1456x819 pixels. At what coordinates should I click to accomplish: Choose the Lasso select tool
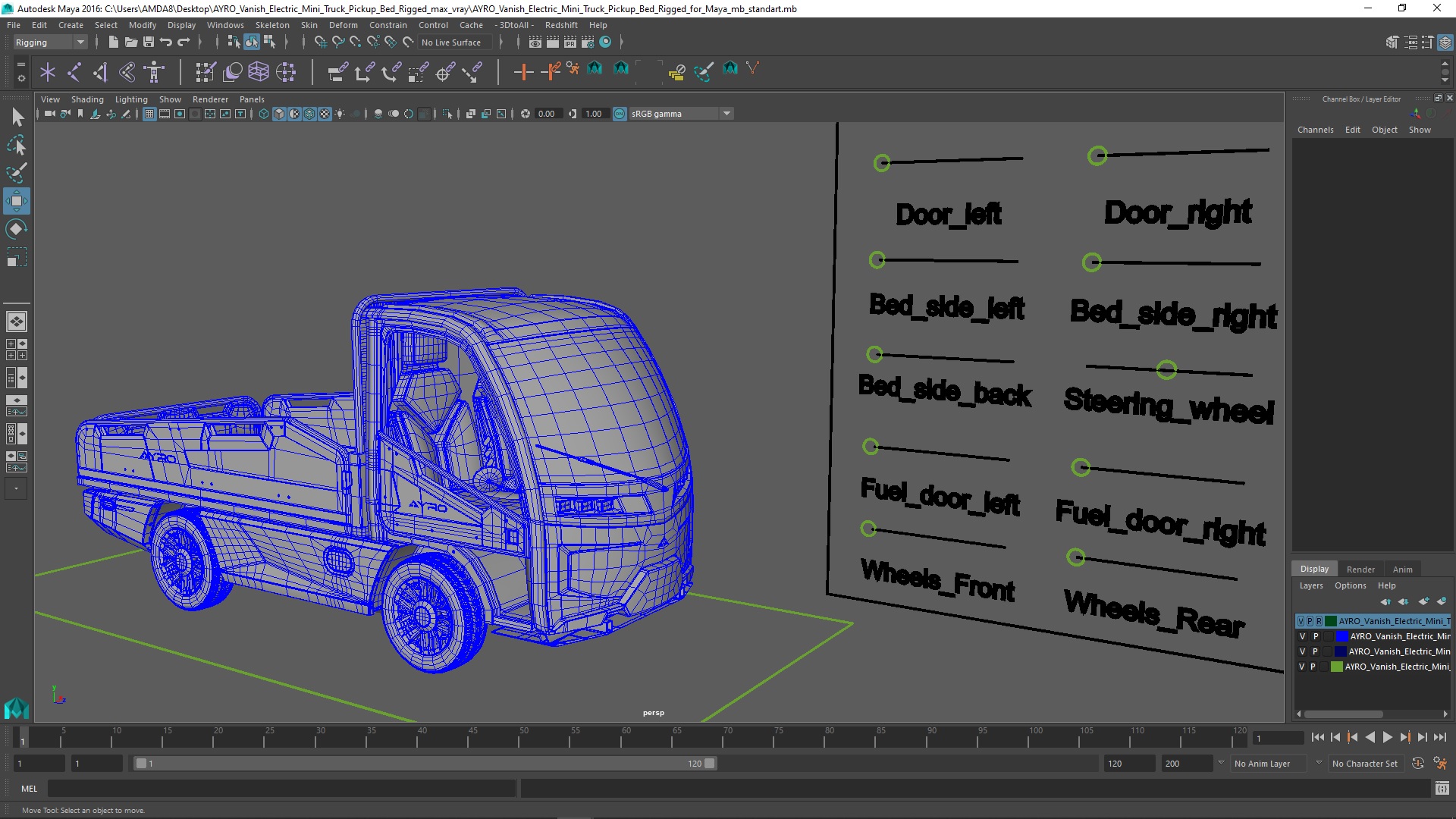point(16,145)
